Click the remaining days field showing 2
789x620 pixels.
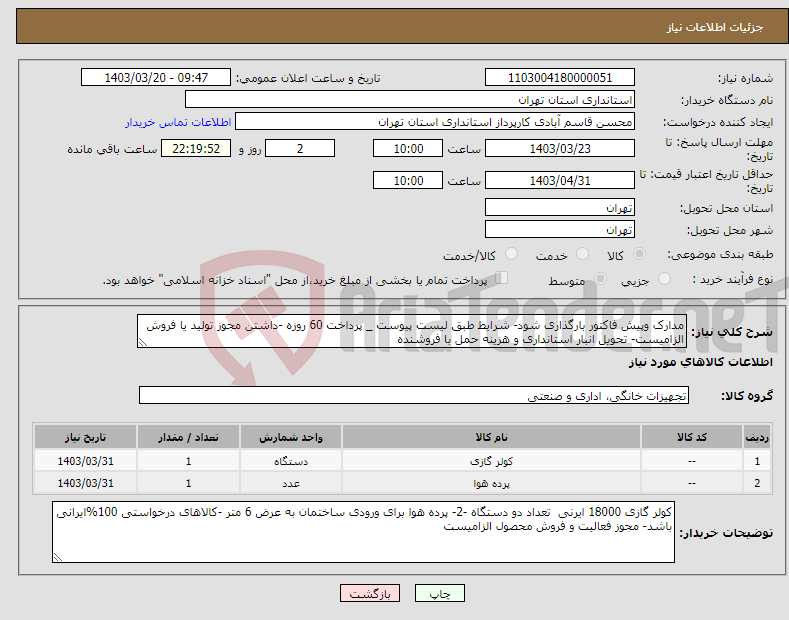(300, 148)
